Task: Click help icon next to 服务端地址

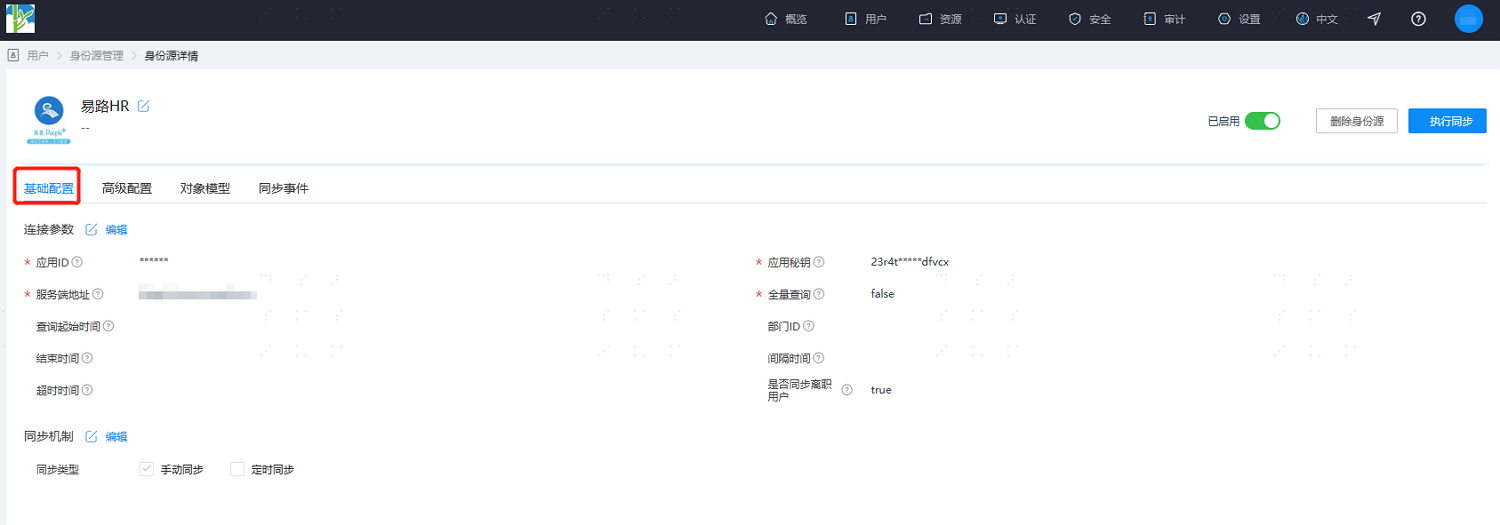Action: pyautogui.click(x=98, y=294)
